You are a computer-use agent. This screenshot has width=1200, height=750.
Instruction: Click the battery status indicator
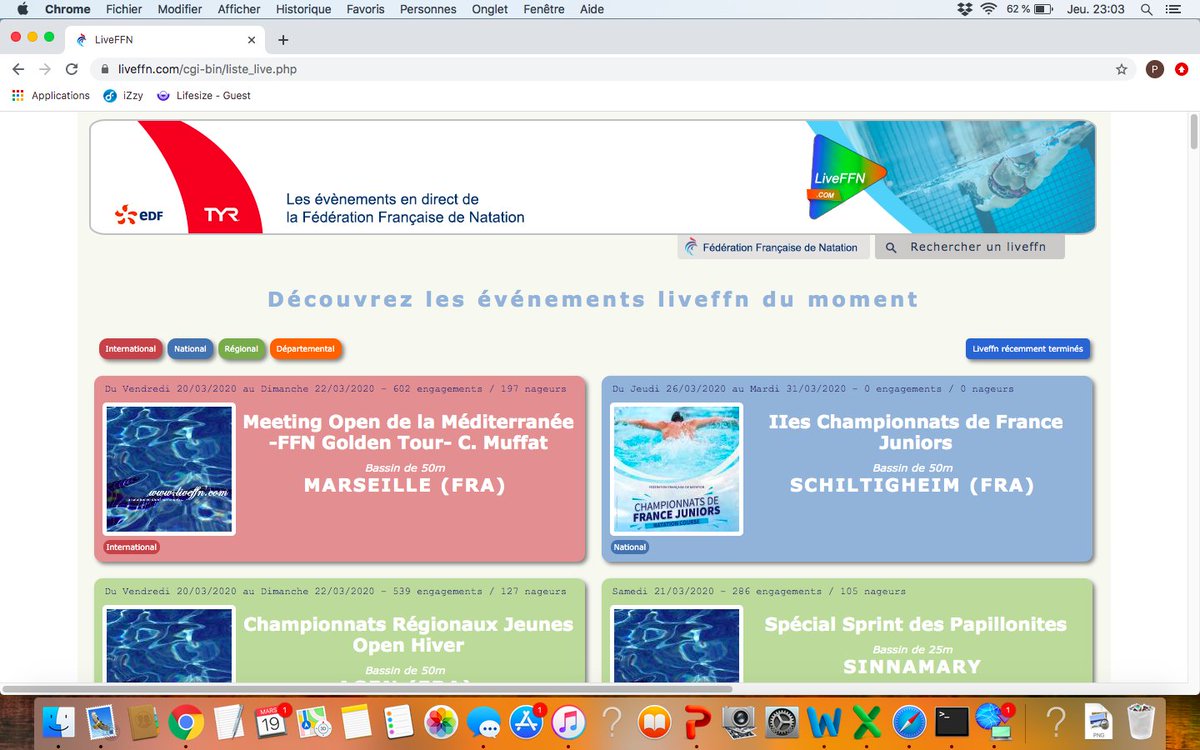pos(1030,9)
